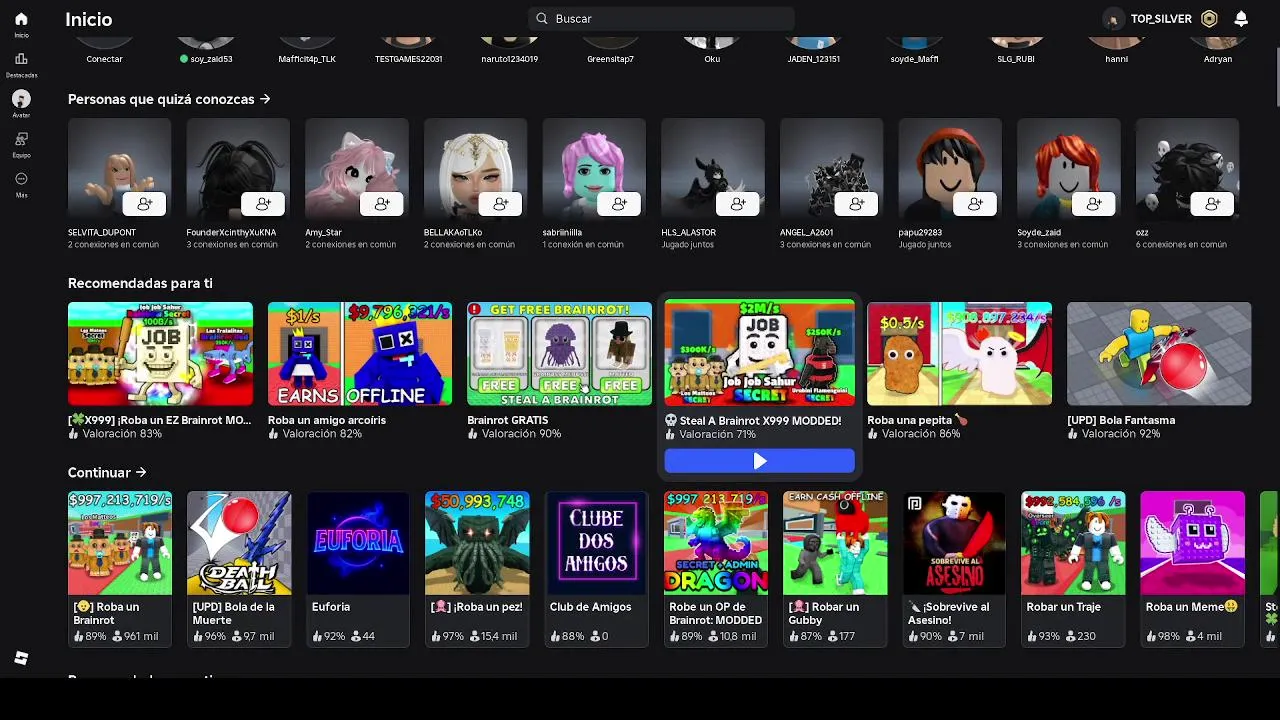Add ozz as friend
1280x720 pixels.
tap(1213, 204)
